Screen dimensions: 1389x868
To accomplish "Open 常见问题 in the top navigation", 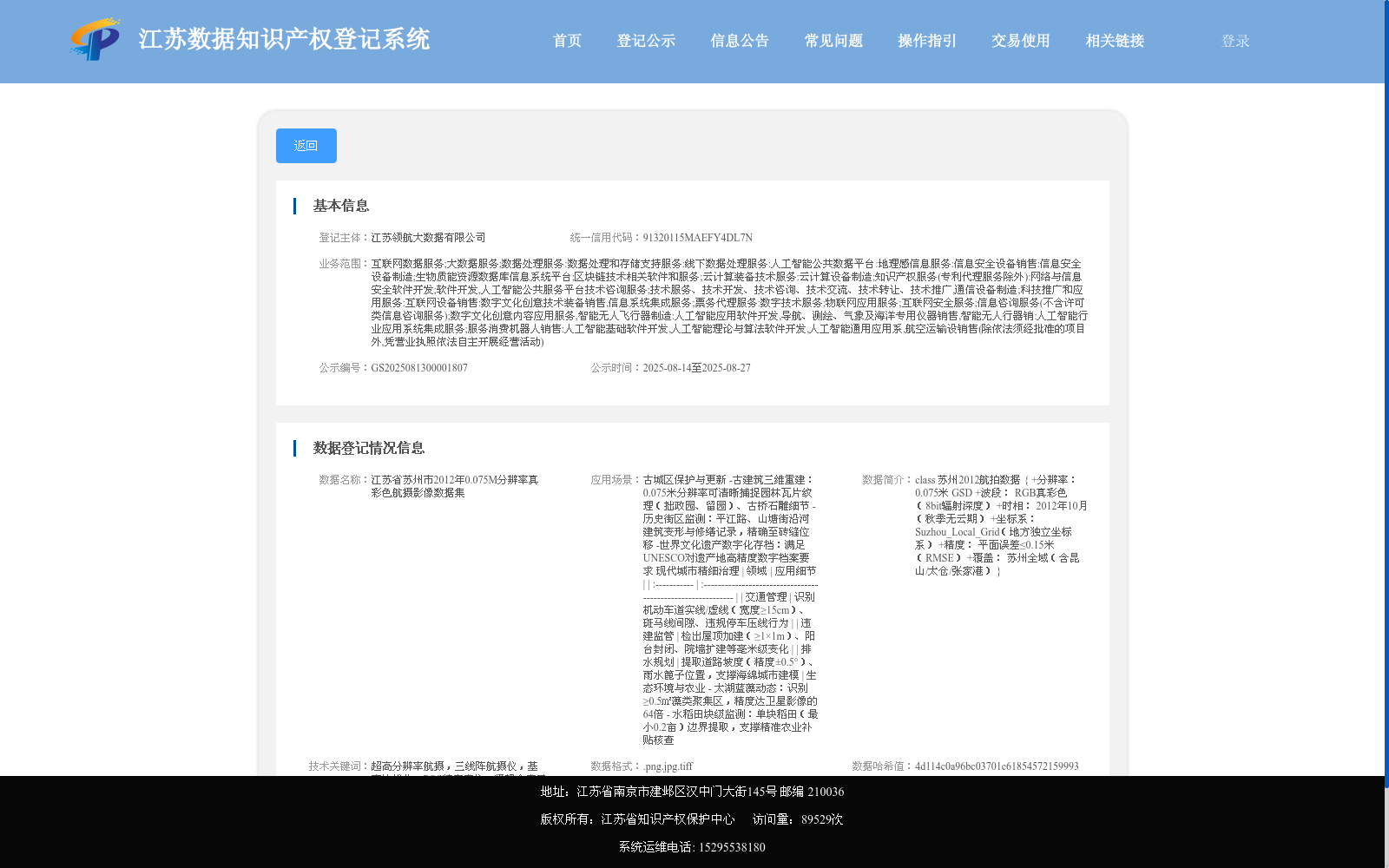I will [833, 41].
